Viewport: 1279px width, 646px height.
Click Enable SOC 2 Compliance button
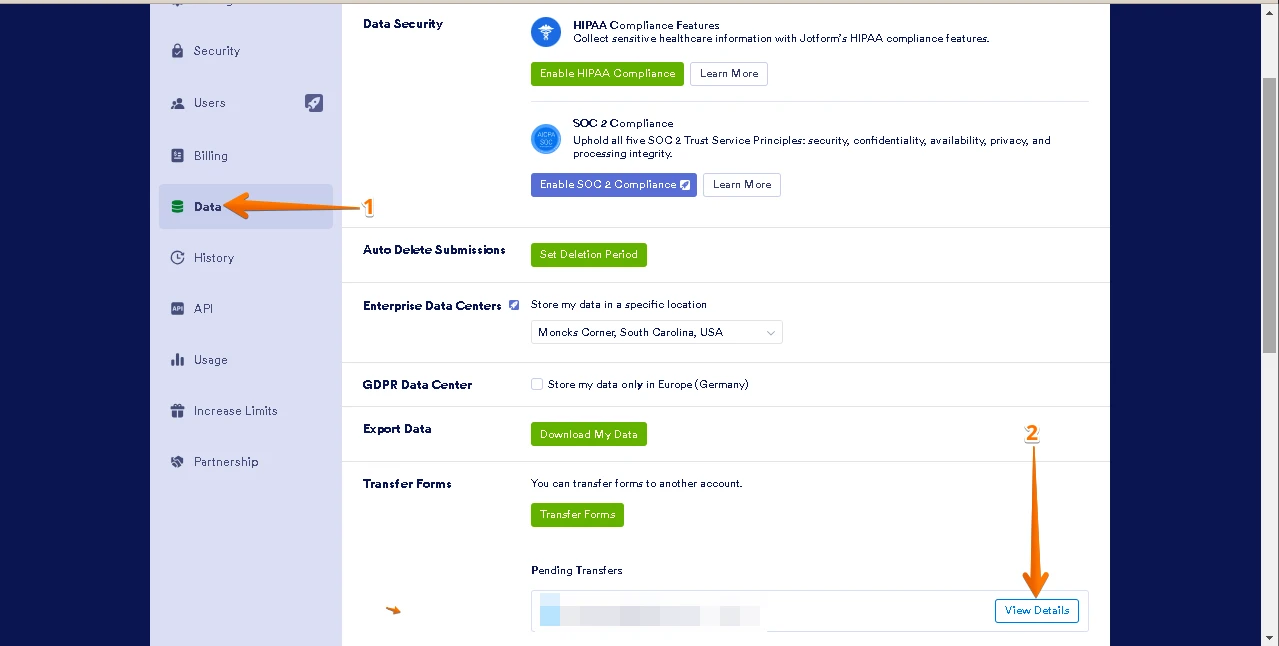coord(614,185)
